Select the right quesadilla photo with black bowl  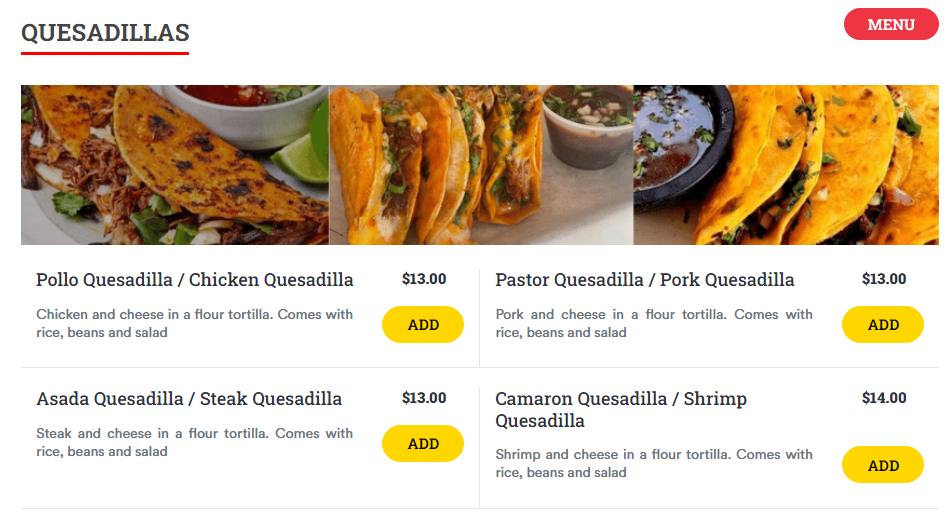[x=786, y=165]
